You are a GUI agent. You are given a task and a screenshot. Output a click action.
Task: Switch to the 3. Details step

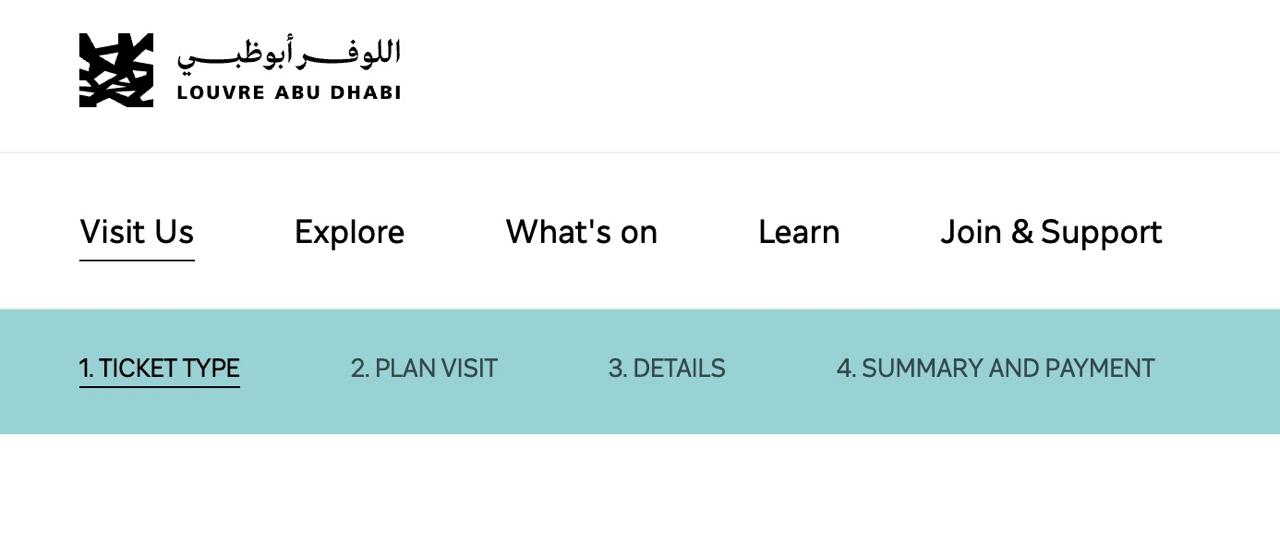click(x=667, y=369)
